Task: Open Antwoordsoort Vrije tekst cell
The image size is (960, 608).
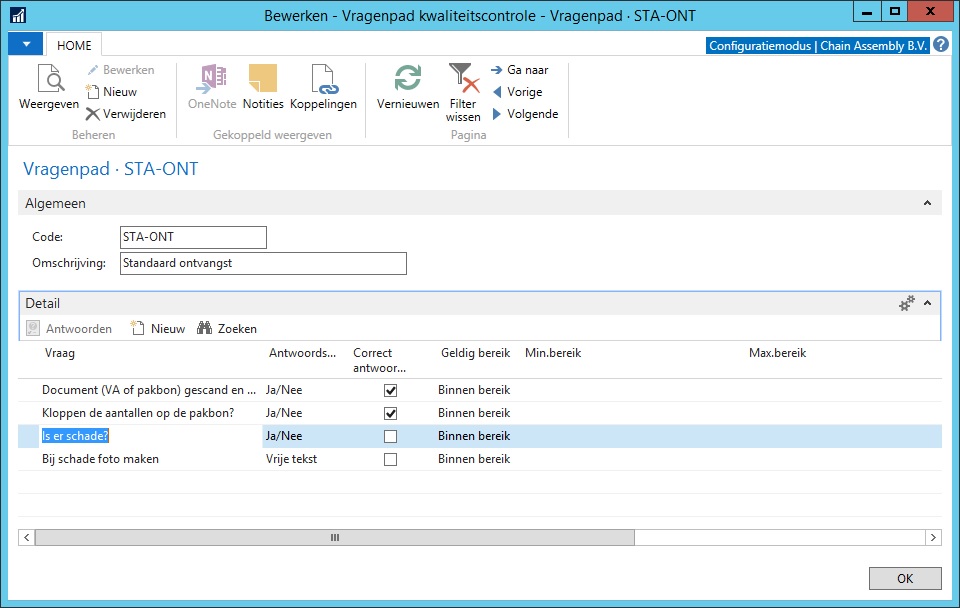Action: (291, 459)
